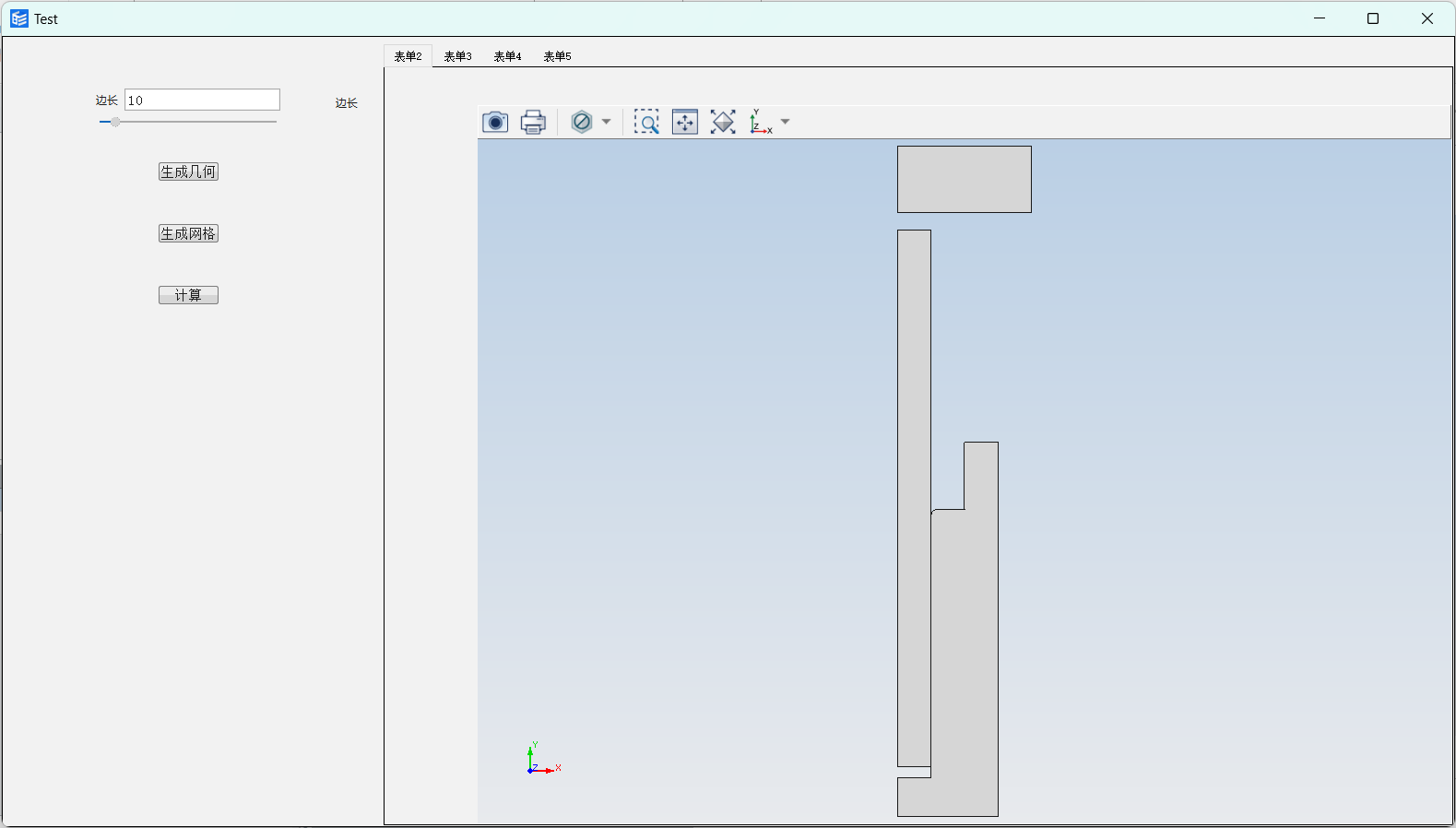This screenshot has height=828, width=1456.
Task: Switch to the 表单2 tab
Action: point(408,56)
